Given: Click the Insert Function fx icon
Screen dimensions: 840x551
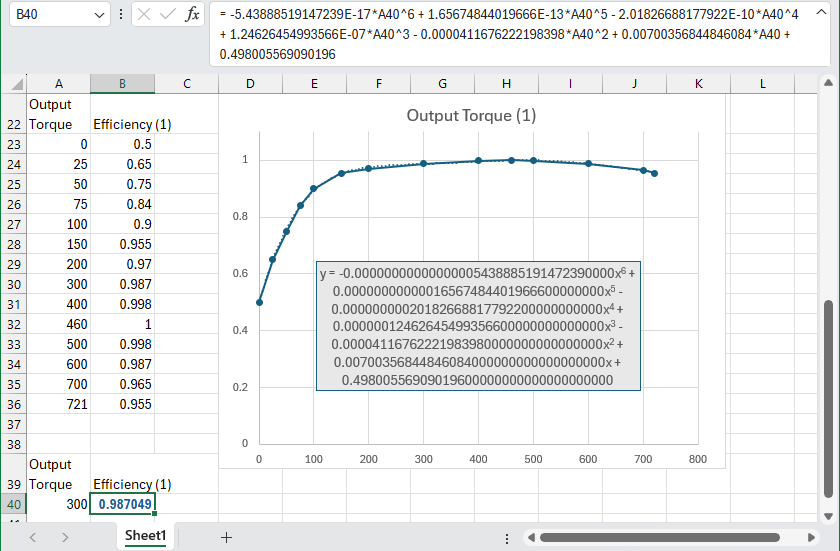Looking at the screenshot, I should click(193, 15).
